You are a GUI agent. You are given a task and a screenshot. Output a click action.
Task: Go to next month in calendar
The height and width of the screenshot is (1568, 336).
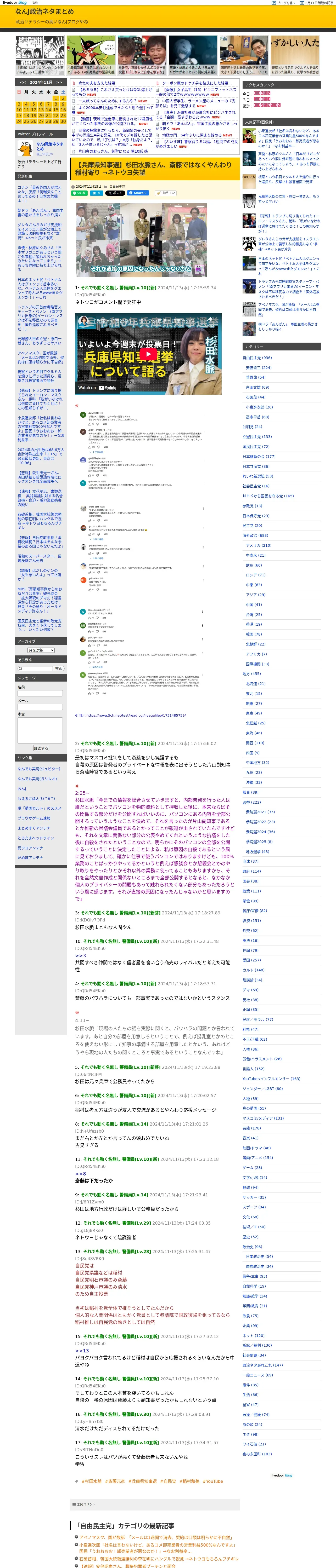59,82
